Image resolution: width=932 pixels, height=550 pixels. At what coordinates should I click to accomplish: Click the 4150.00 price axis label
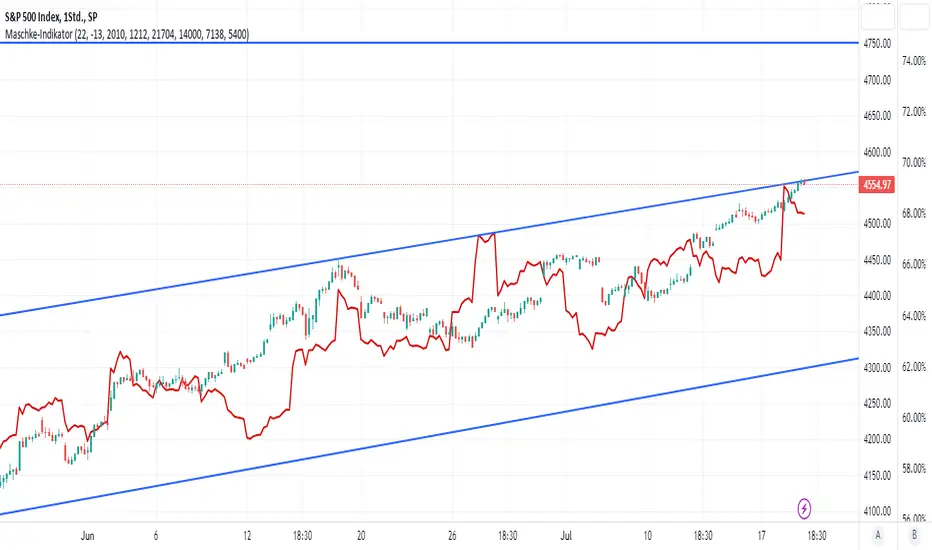(877, 475)
